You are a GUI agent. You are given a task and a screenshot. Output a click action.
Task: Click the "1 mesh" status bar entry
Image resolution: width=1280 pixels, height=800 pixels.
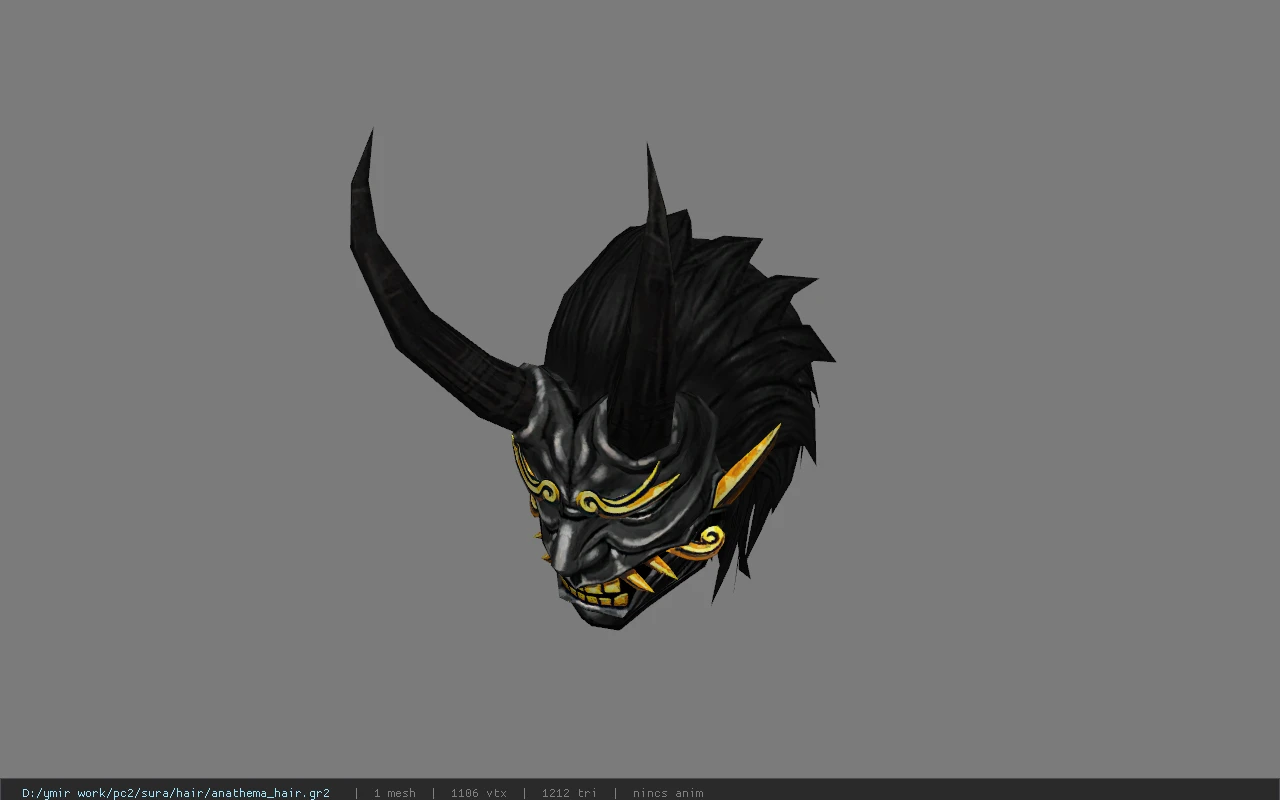coord(394,793)
